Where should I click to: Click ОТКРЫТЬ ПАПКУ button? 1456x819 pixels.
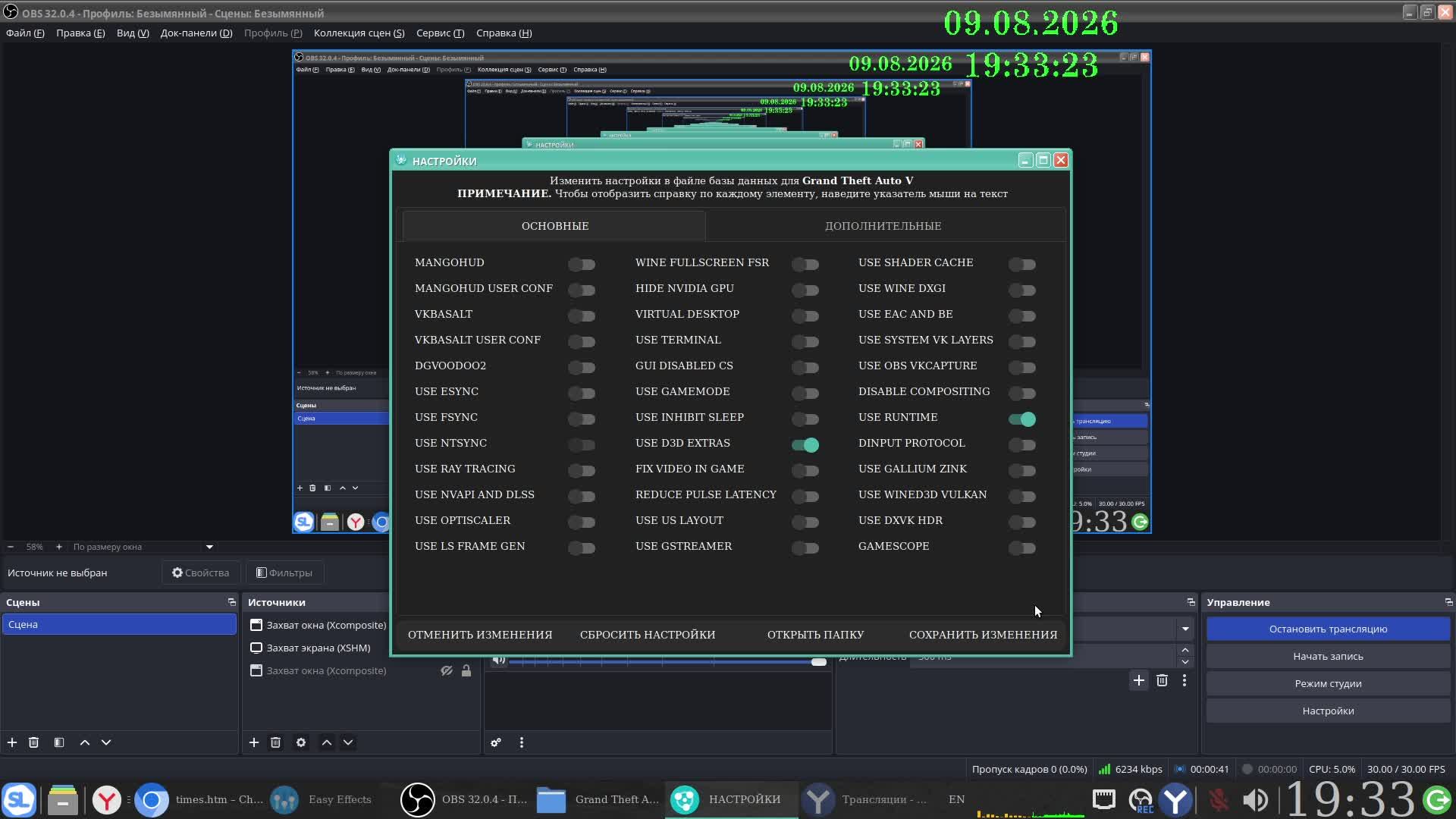[x=815, y=635]
